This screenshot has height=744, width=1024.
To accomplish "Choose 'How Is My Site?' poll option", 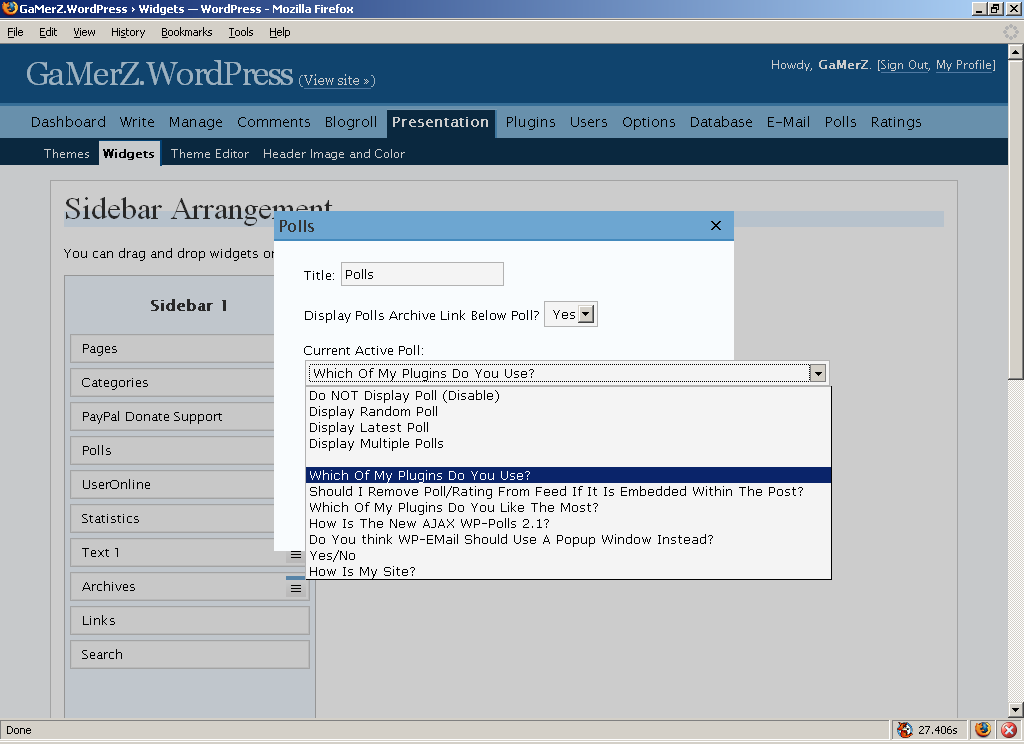I will tap(362, 572).
